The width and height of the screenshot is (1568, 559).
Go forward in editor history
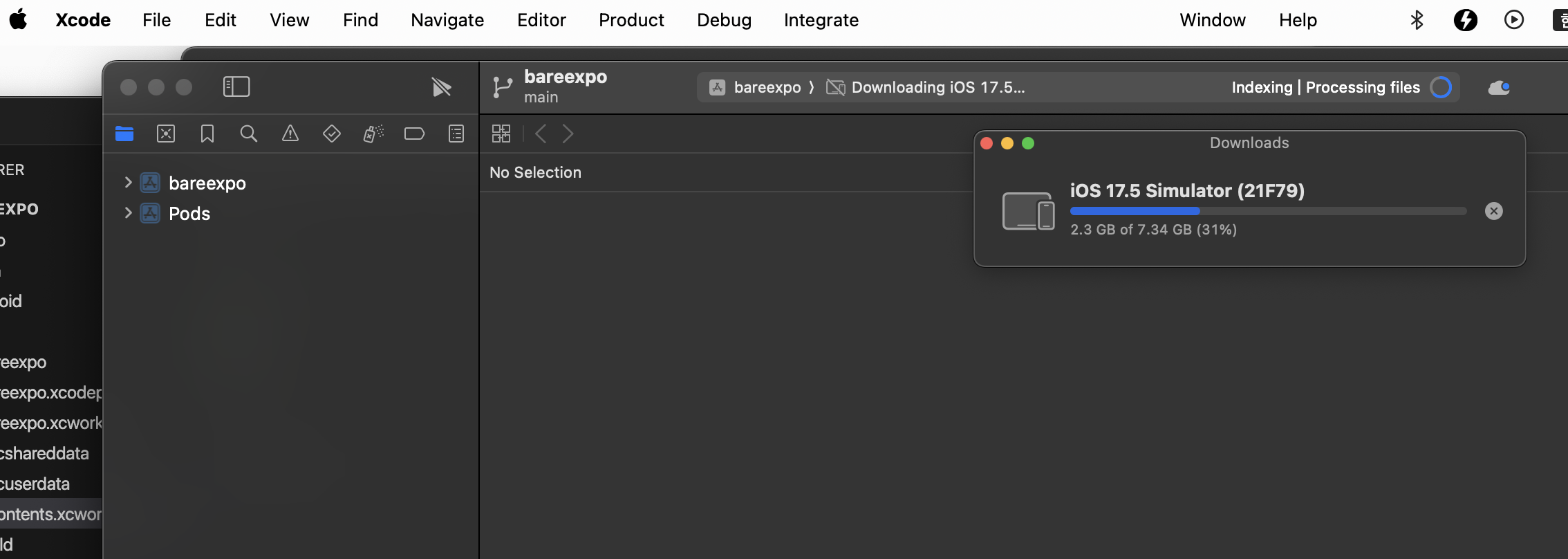(x=568, y=134)
